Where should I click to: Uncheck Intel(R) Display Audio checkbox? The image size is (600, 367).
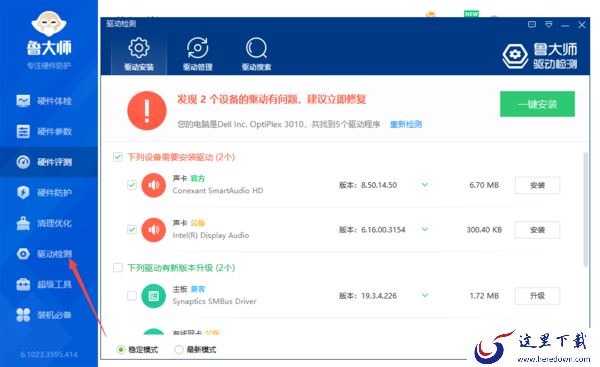pos(132,230)
